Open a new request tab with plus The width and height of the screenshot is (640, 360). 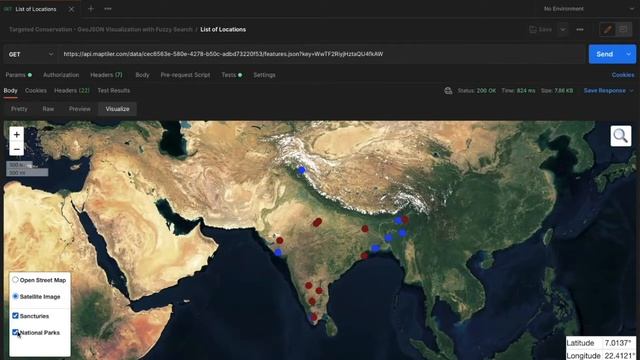click(91, 9)
